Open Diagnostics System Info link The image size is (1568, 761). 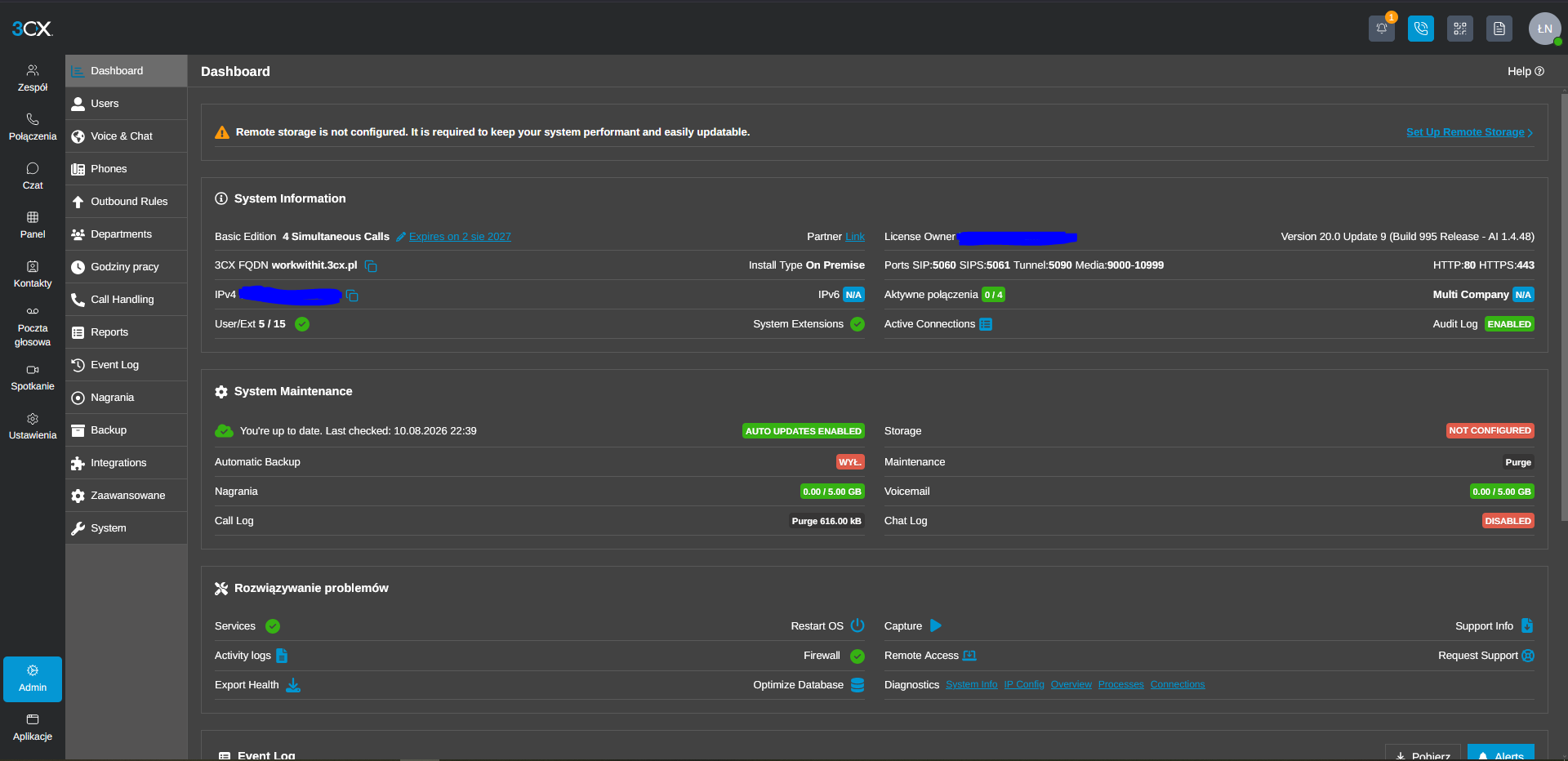click(972, 685)
